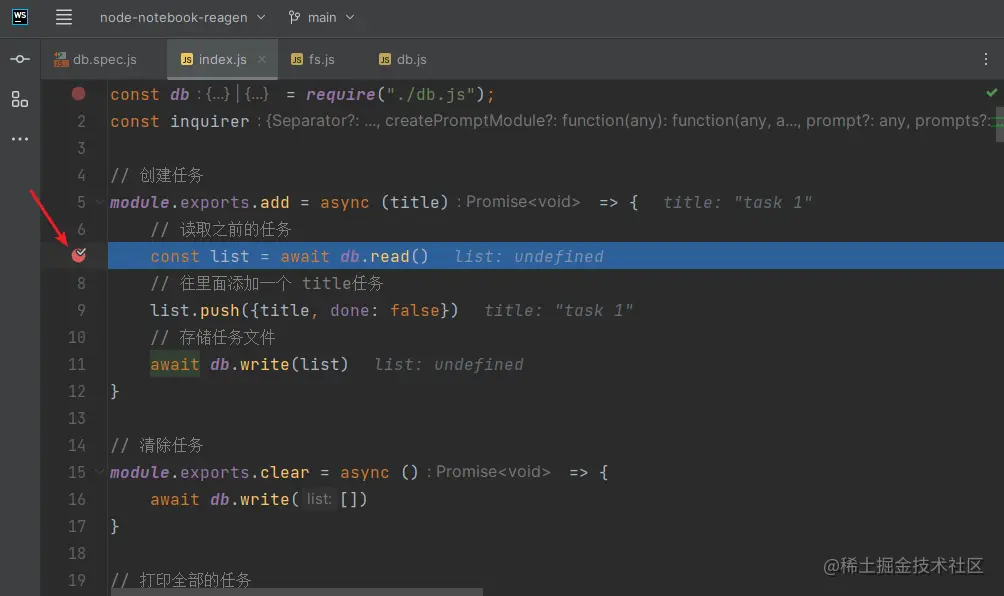The height and width of the screenshot is (596, 1004).
Task: Click the comment 存储任务文件 on line 10
Action: (227, 337)
